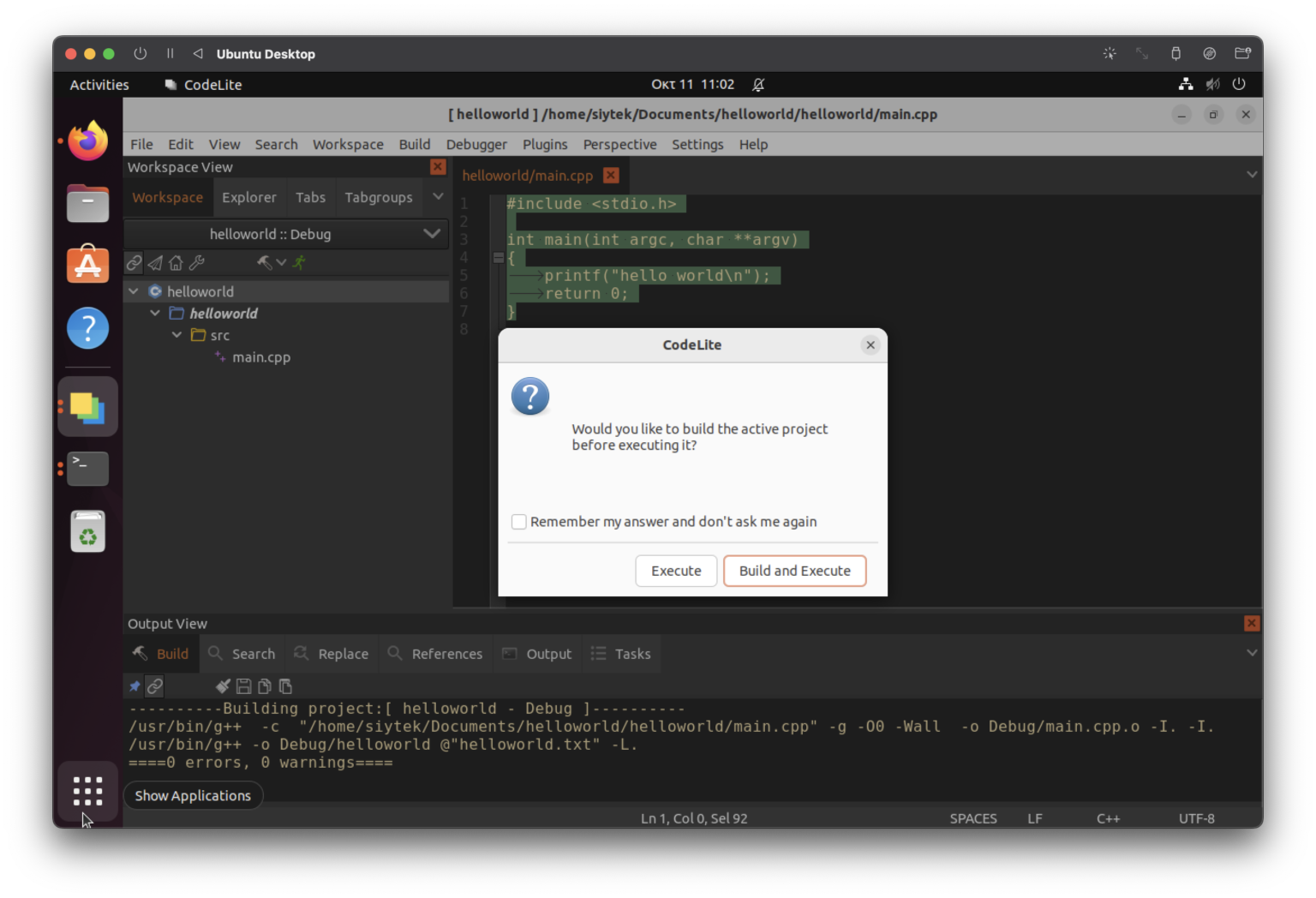
Task: Build the project with the hammer icon
Action: click(x=263, y=262)
